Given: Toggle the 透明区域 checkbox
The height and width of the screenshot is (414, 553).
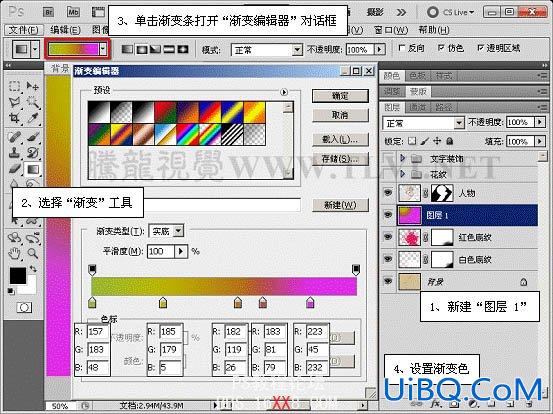Looking at the screenshot, I should [x=480, y=48].
